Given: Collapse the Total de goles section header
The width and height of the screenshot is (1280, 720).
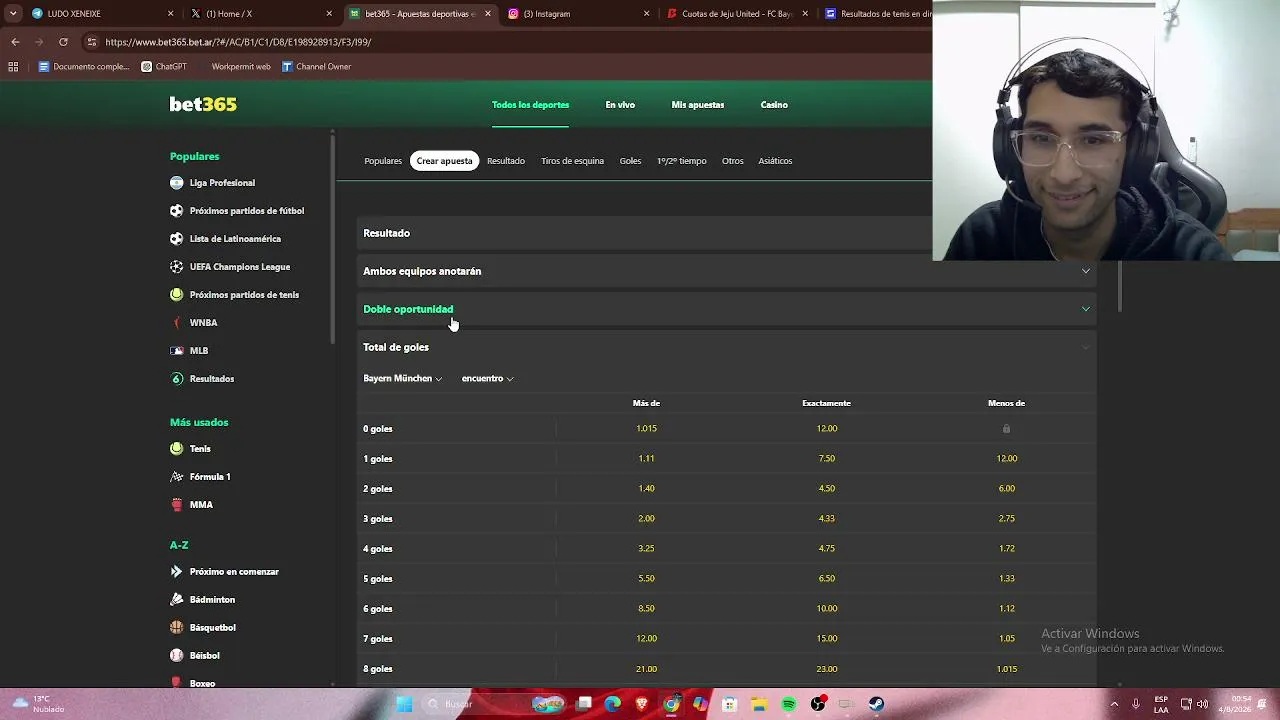Looking at the screenshot, I should (x=727, y=347).
